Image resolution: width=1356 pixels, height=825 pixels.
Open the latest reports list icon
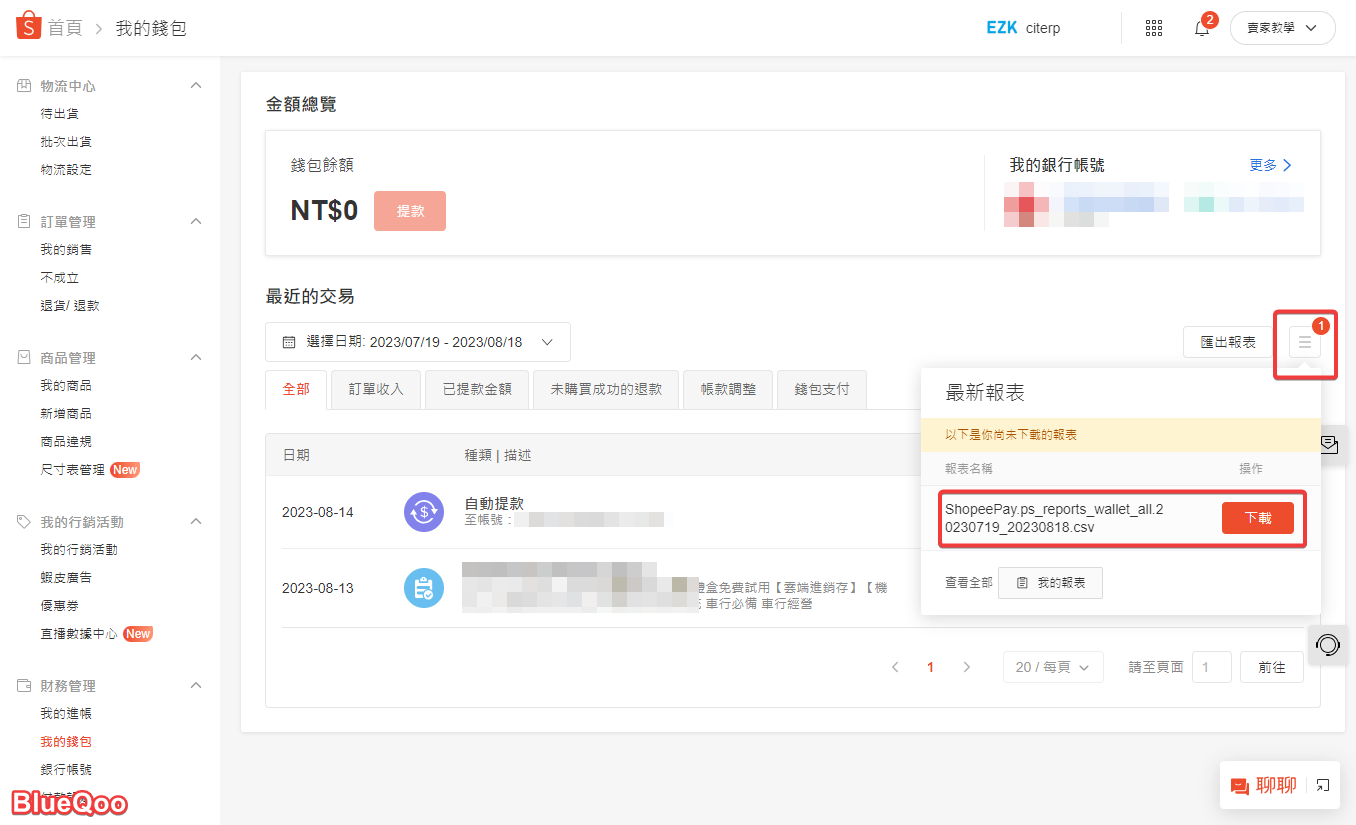tap(1304, 344)
